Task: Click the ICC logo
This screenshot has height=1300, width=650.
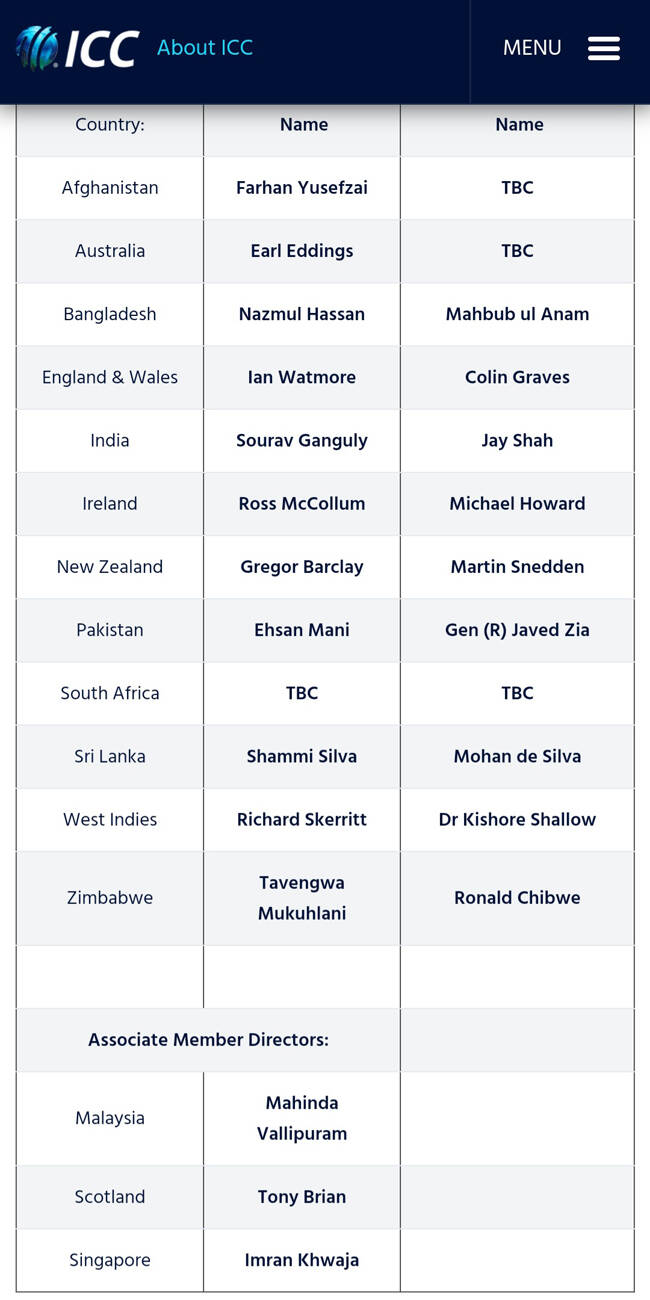Action: pyautogui.click(x=76, y=47)
